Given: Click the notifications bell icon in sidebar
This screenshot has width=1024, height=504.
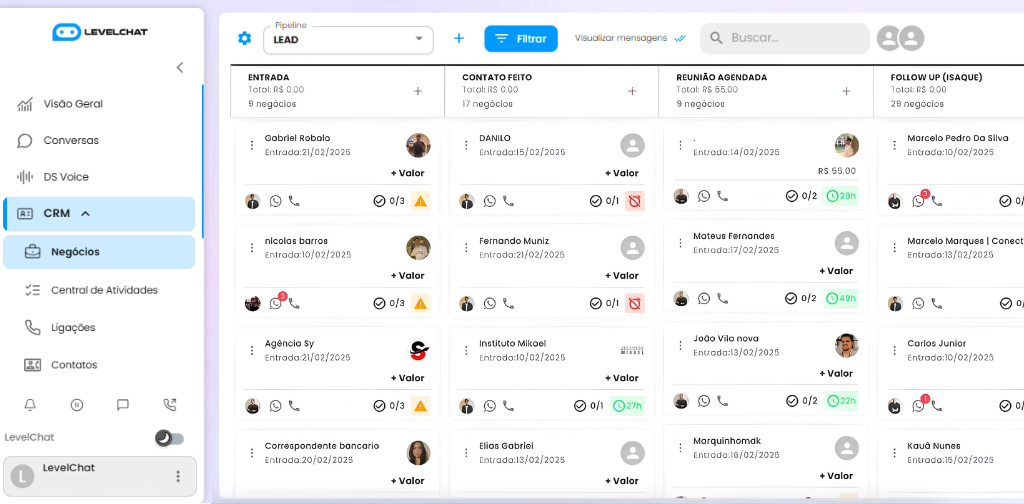Looking at the screenshot, I should pyautogui.click(x=30, y=405).
